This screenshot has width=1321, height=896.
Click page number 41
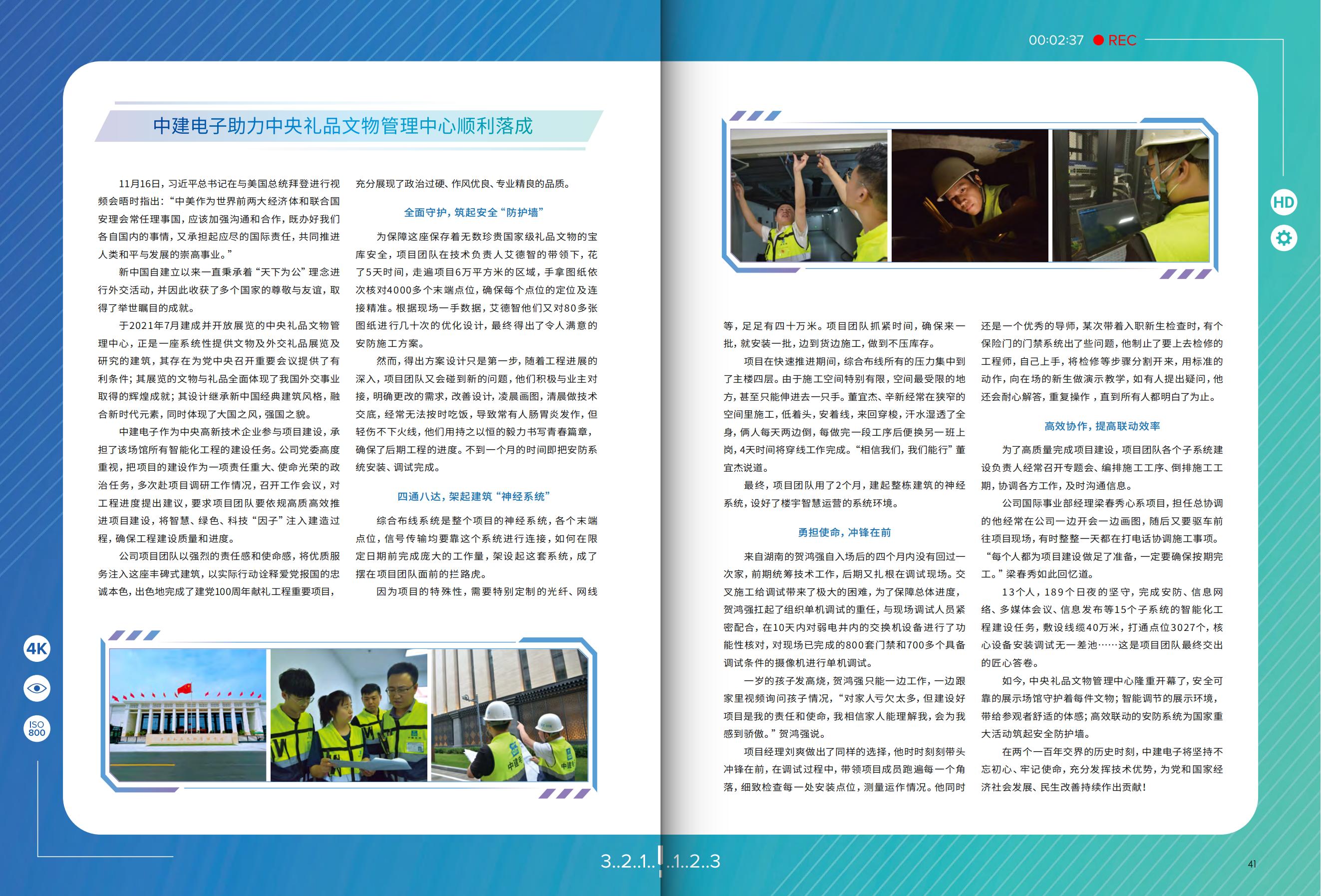point(1252,864)
